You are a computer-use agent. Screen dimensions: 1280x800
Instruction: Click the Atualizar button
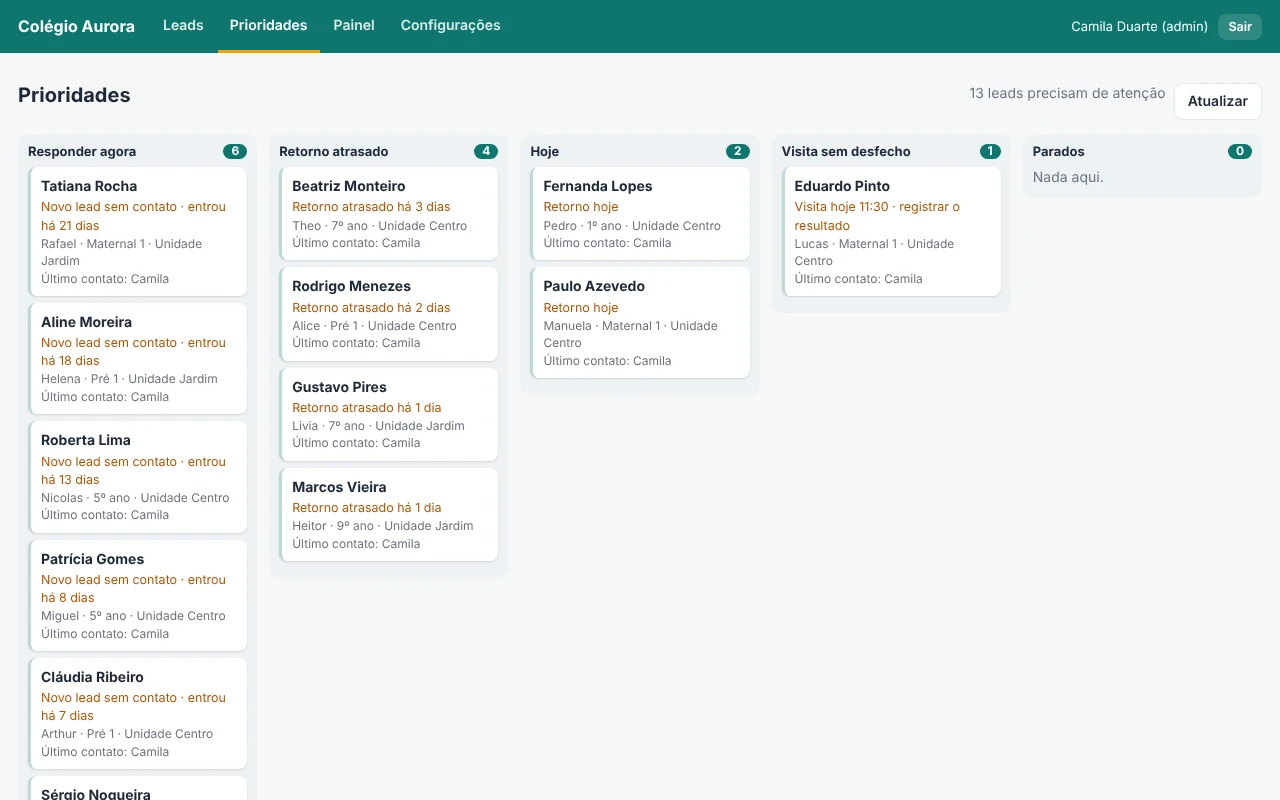click(x=1217, y=101)
